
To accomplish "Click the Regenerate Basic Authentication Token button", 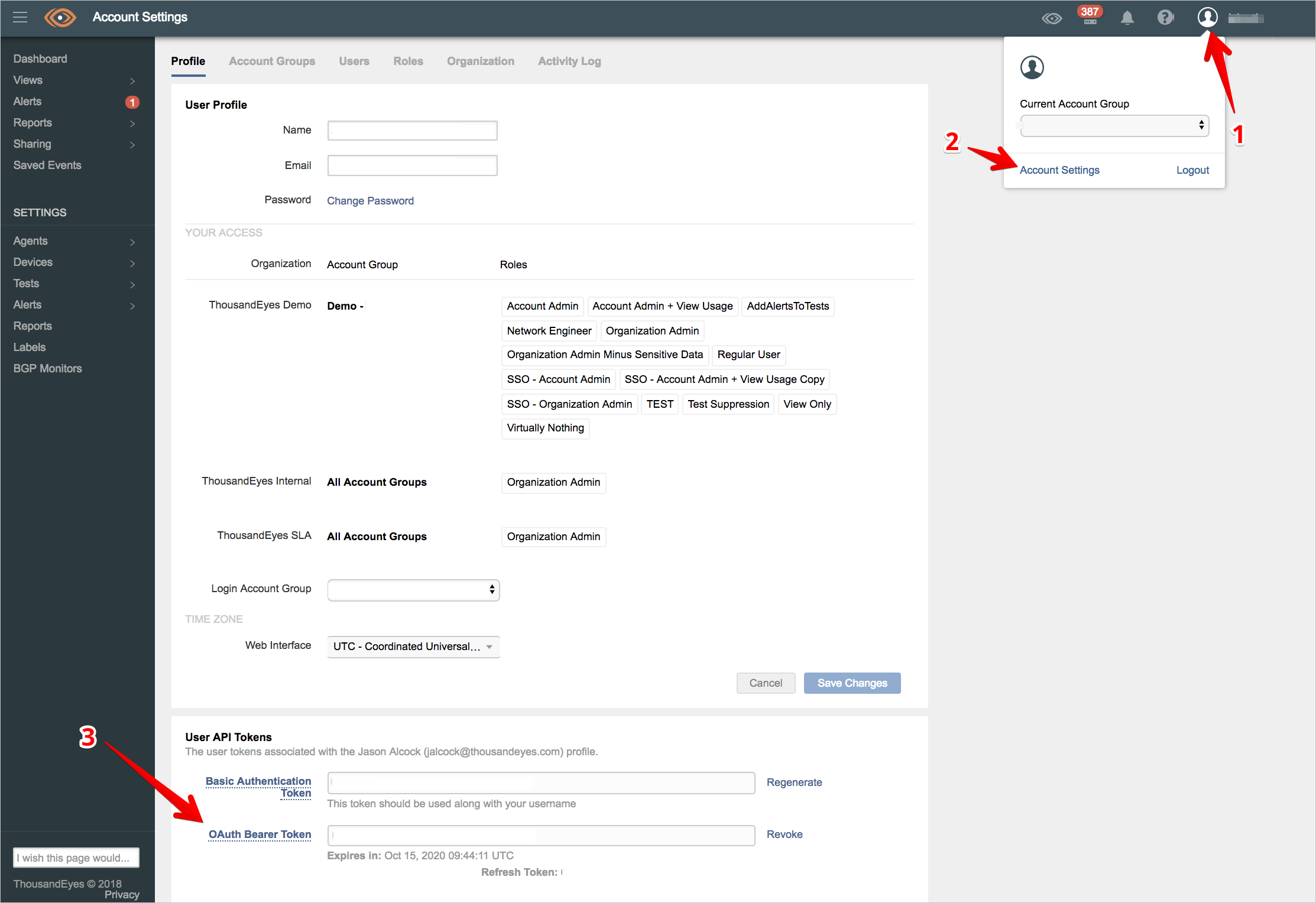I will point(795,782).
